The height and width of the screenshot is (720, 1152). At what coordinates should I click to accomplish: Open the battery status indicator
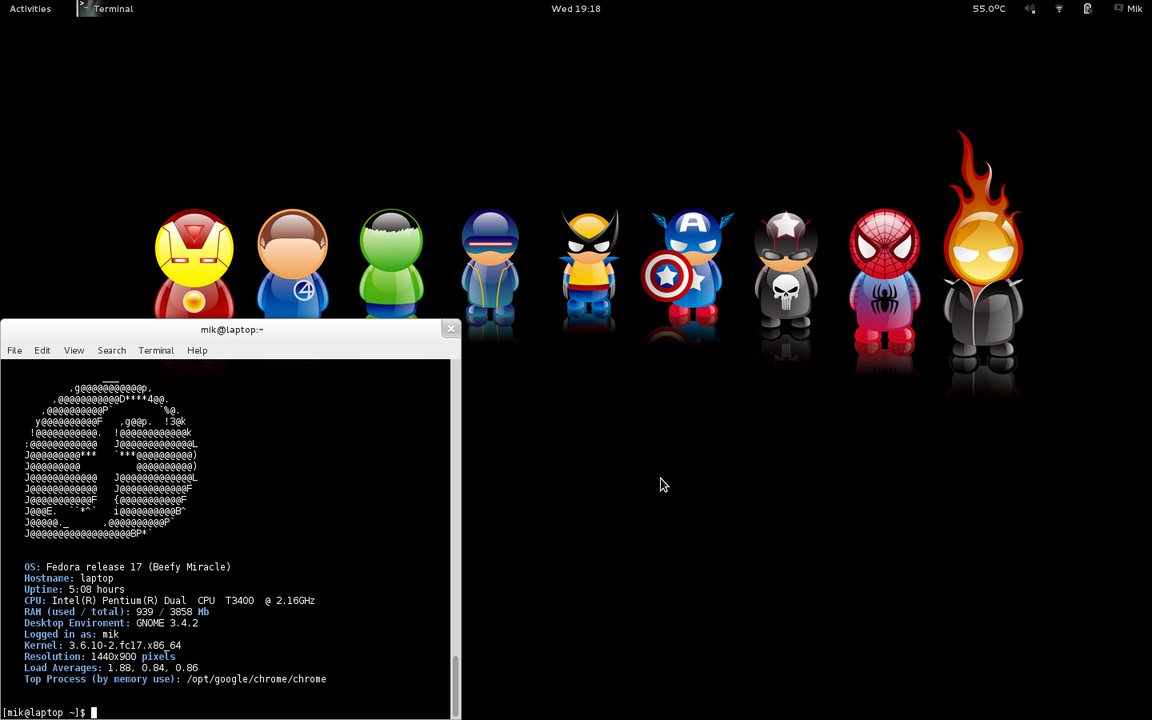pos(1087,9)
